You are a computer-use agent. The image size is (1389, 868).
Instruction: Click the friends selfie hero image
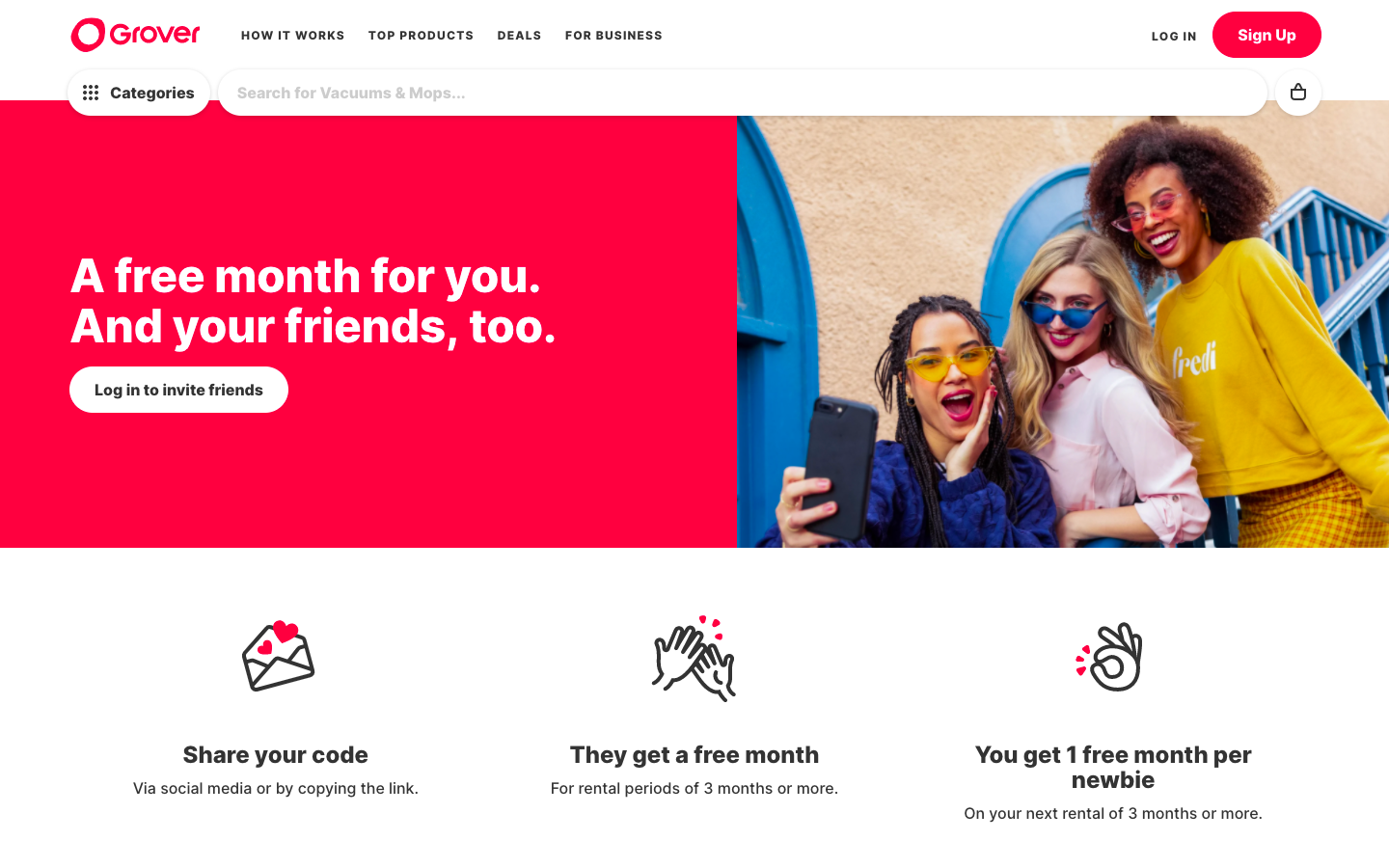[1063, 332]
